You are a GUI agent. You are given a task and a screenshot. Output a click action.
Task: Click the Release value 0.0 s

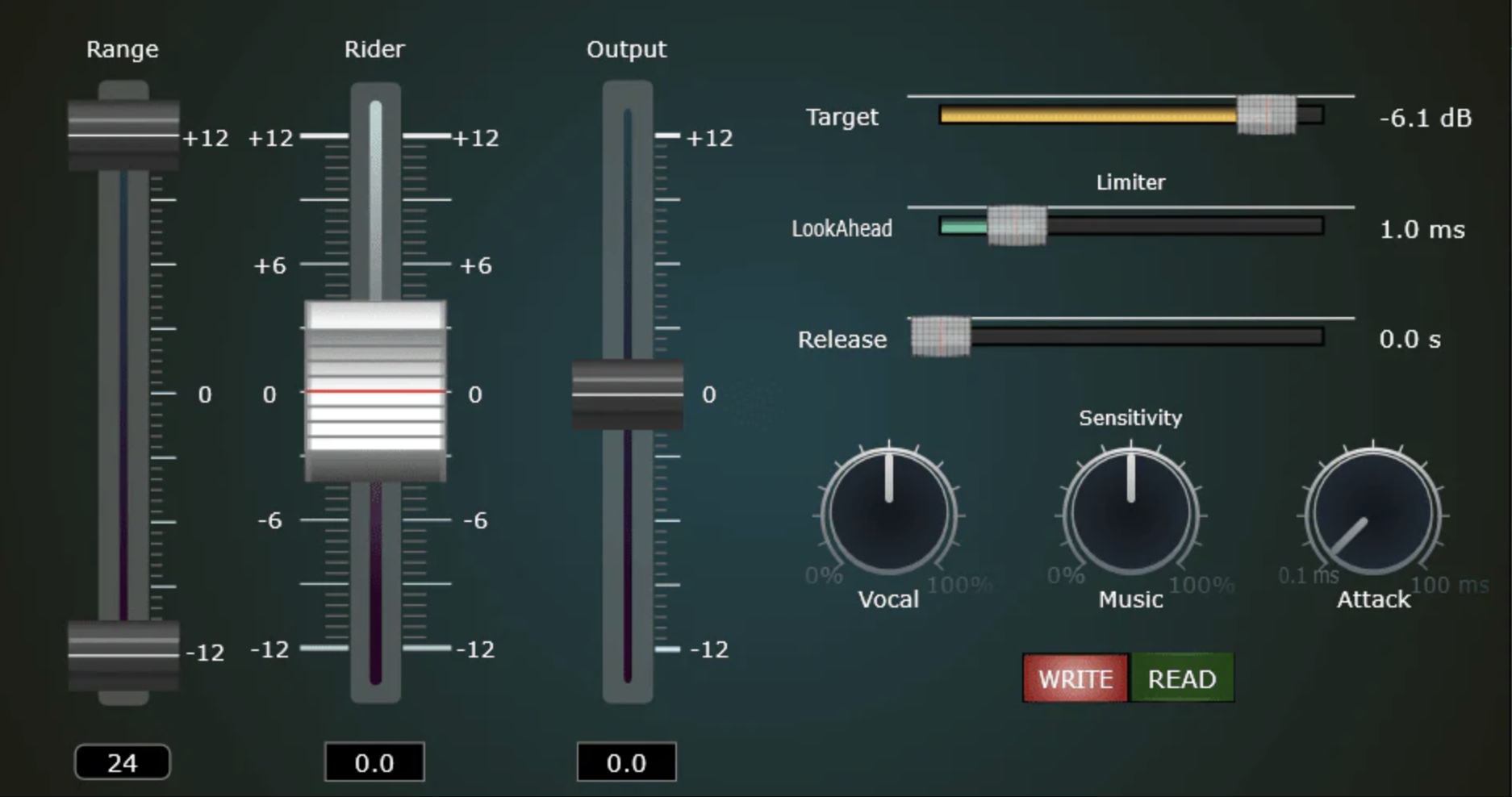(1410, 339)
